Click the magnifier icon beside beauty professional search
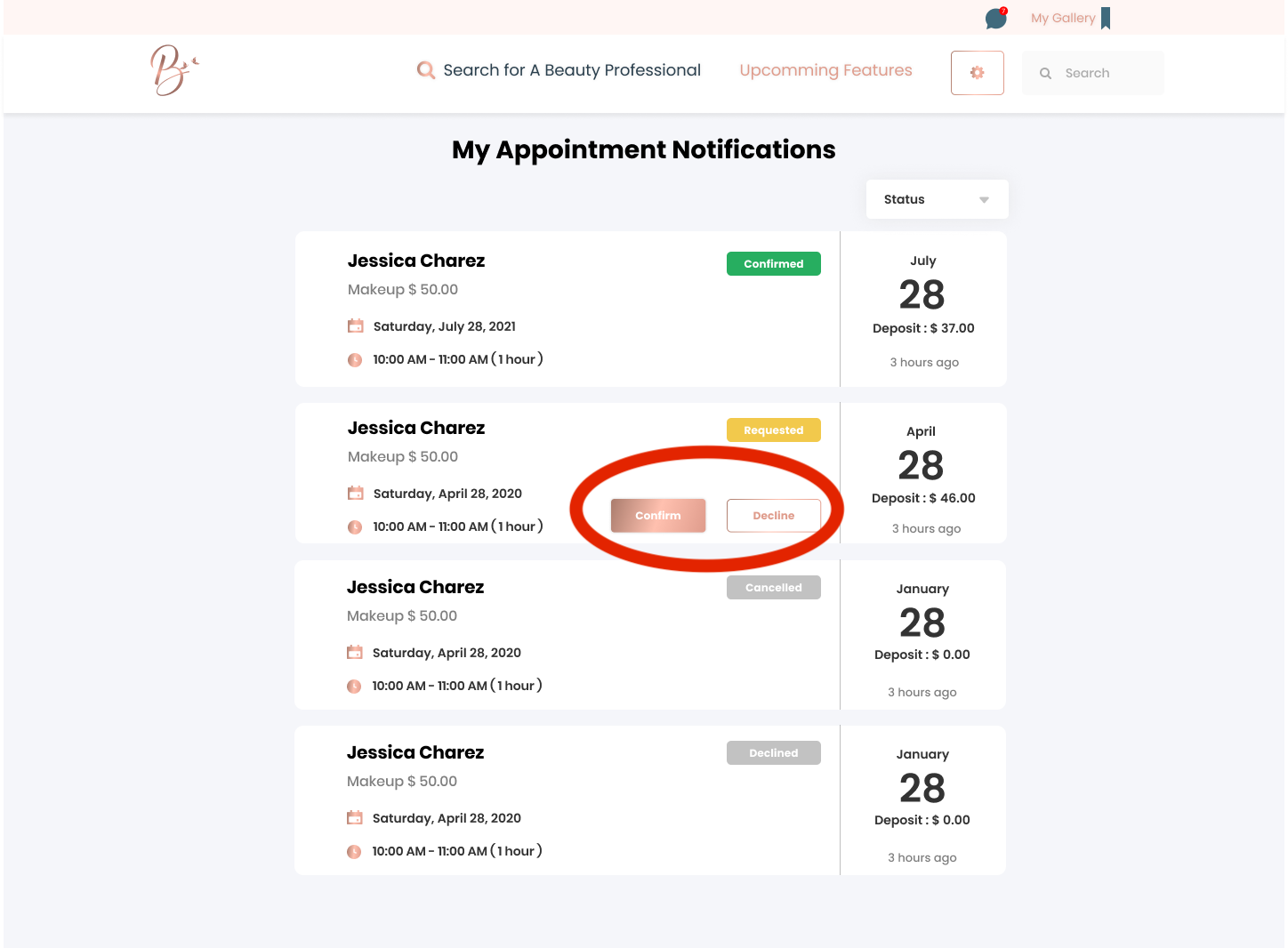 (x=426, y=70)
